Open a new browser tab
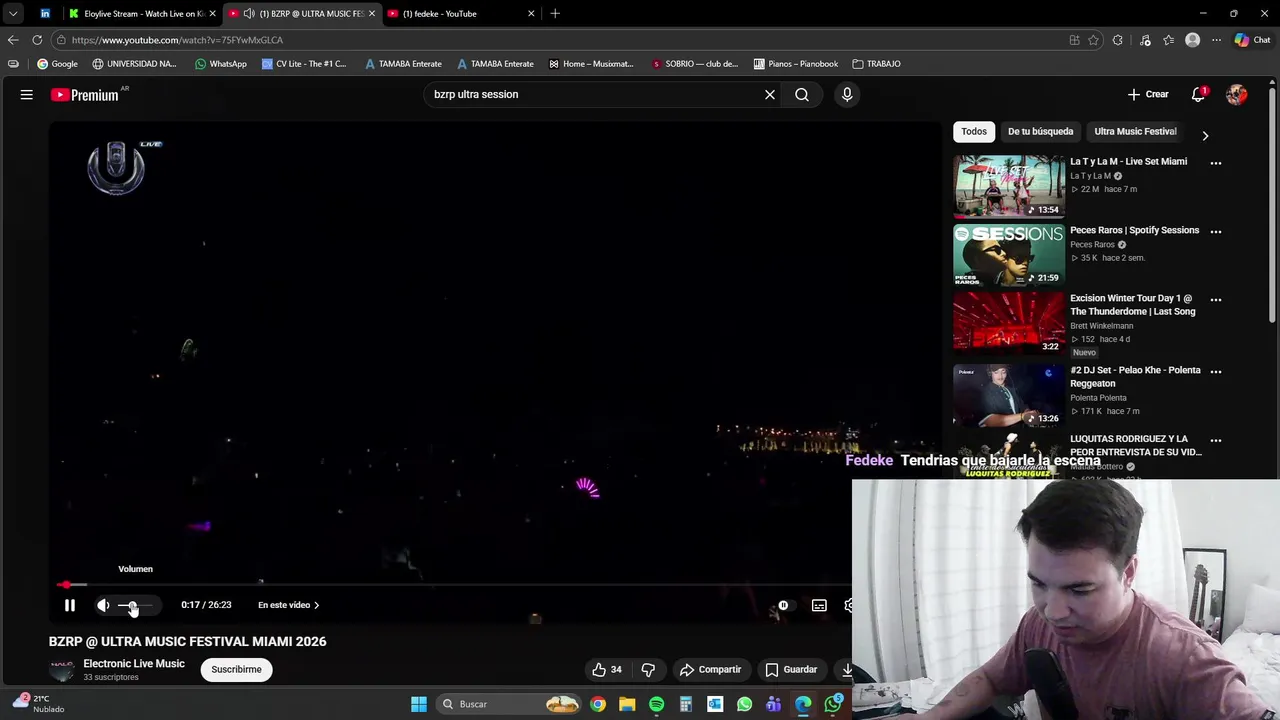The image size is (1280, 720). point(555,13)
